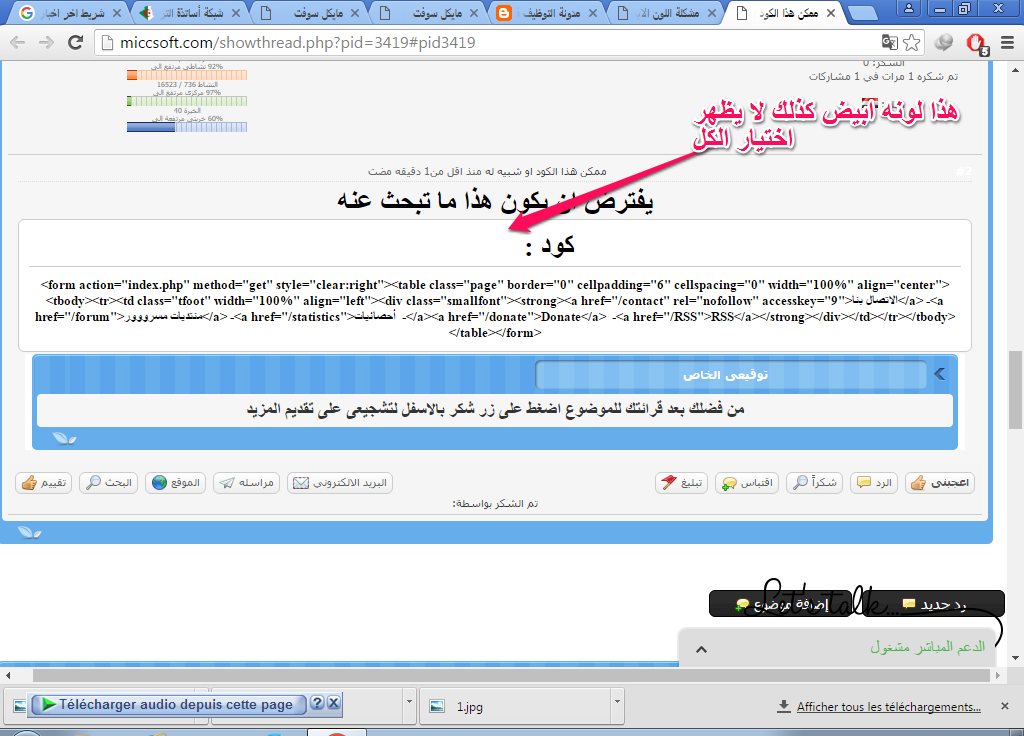Click the مراسله private message button
The image size is (1024, 736).
[246, 483]
